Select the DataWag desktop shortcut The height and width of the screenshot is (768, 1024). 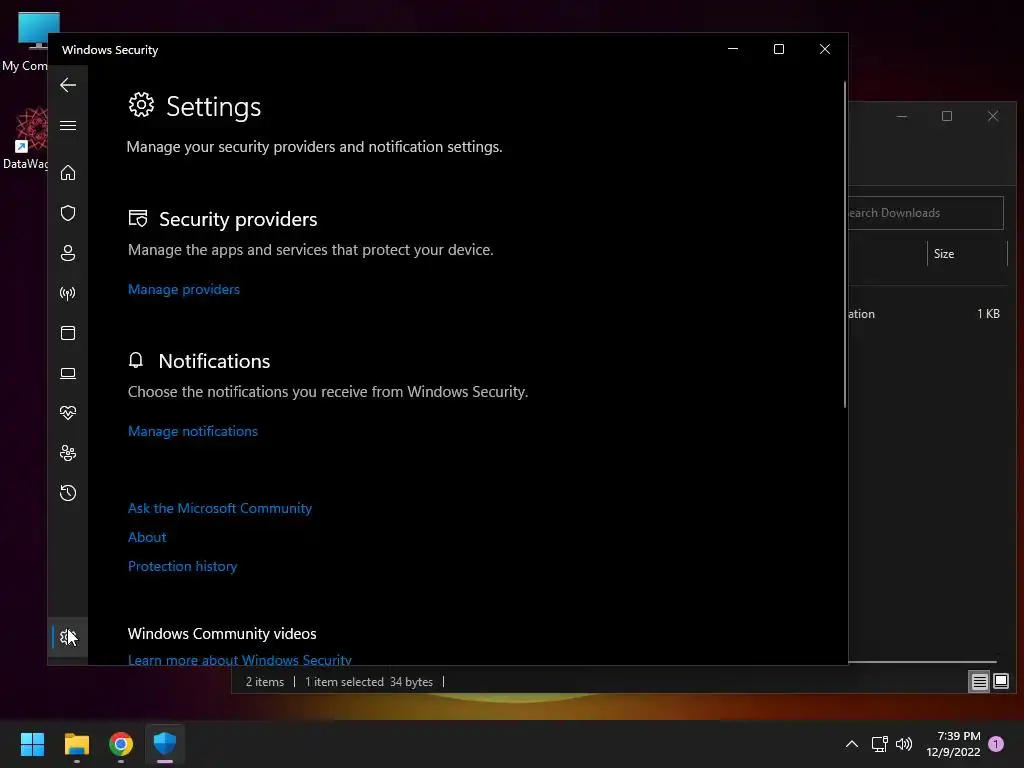coord(27,138)
